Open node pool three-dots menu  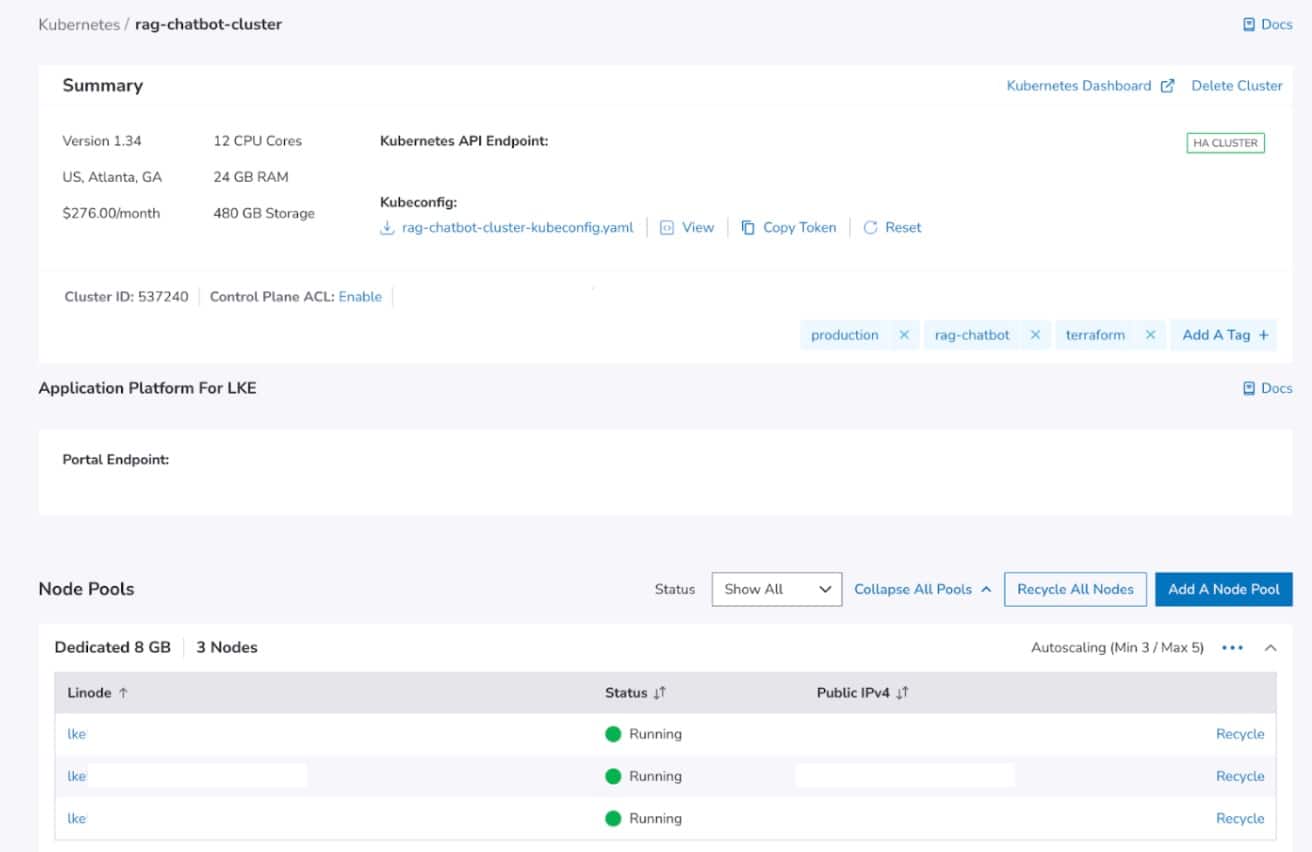(x=1232, y=648)
